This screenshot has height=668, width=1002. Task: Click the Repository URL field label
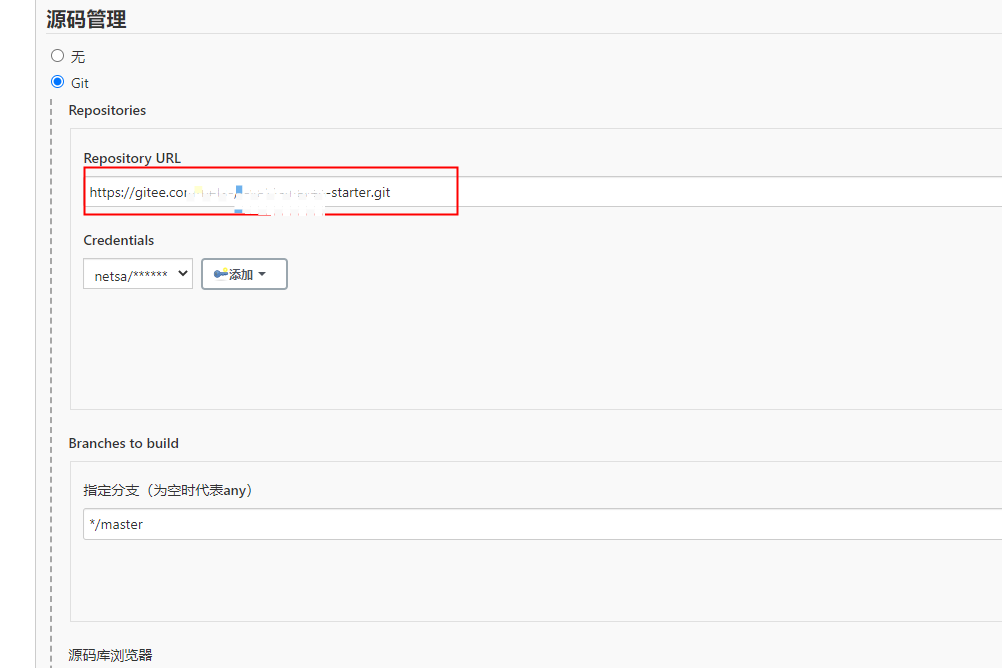pos(132,158)
